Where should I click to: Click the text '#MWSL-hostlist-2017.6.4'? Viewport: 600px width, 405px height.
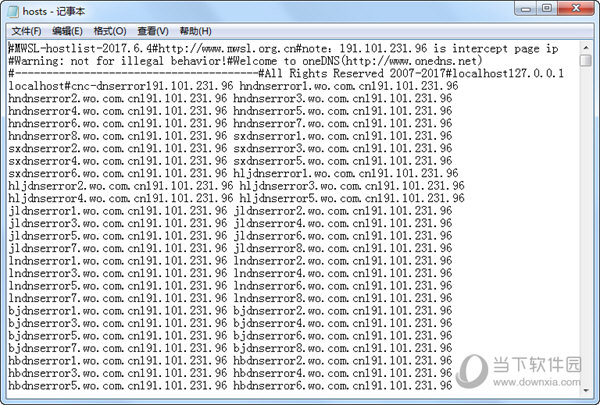(80, 49)
